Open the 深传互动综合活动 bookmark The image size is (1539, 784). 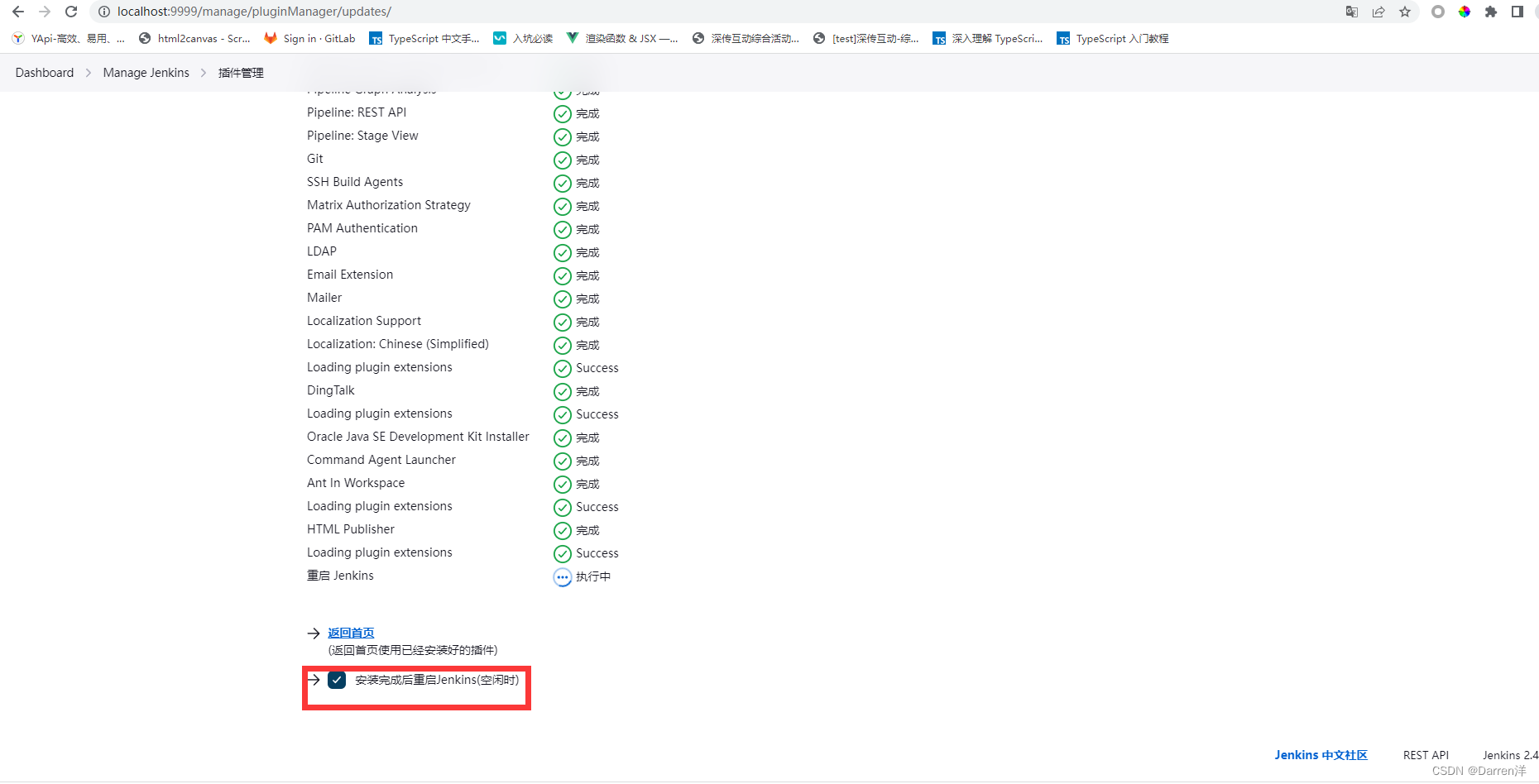(746, 38)
